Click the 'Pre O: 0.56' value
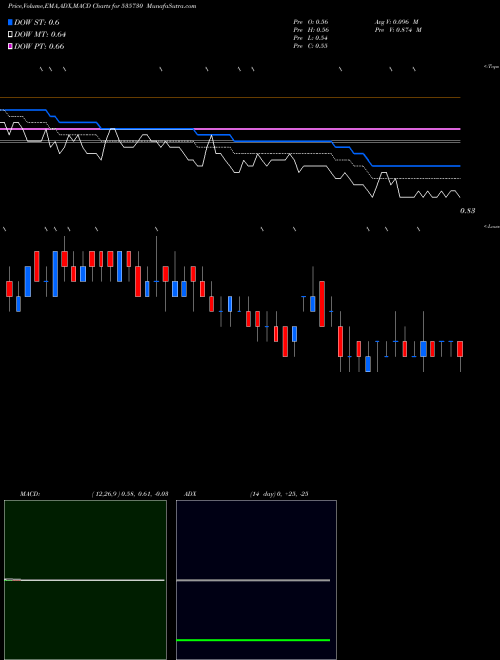Image resolution: width=500 pixels, height=660 pixels. (311, 22)
